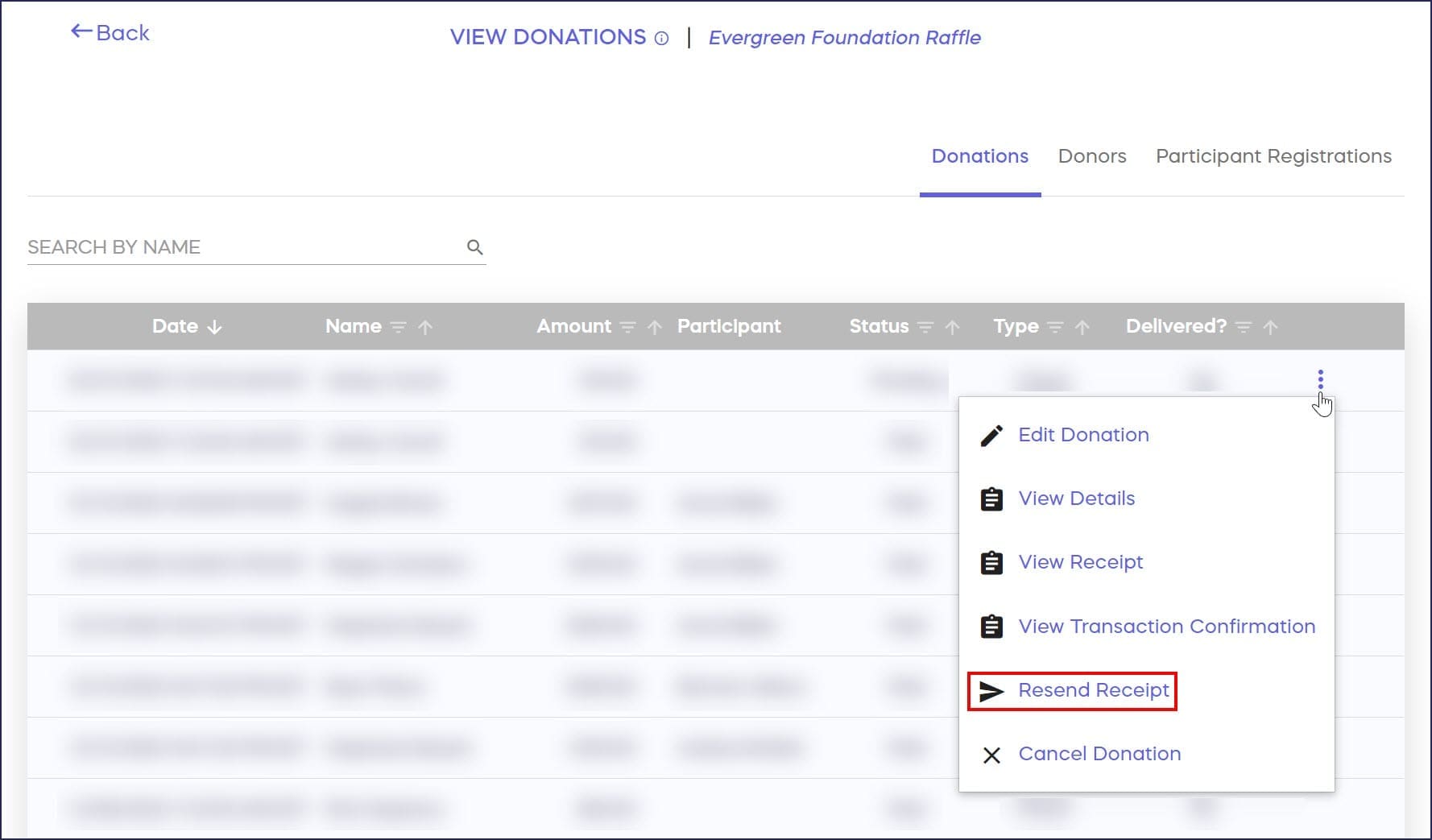Click the search magnifier icon
Viewport: 1432px width, 840px height.
(474, 247)
